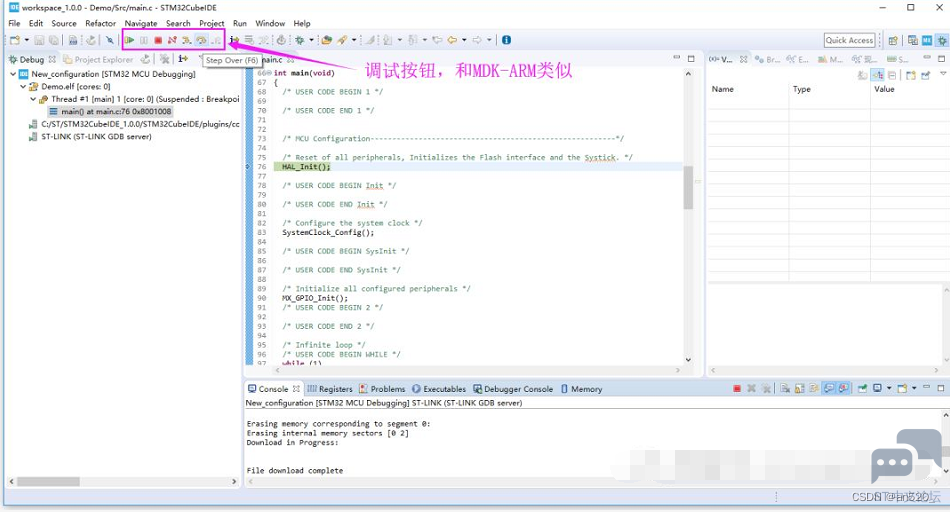The width and height of the screenshot is (950, 512).
Task: Select main() at main.c:76 stack frame
Action: click(110, 111)
